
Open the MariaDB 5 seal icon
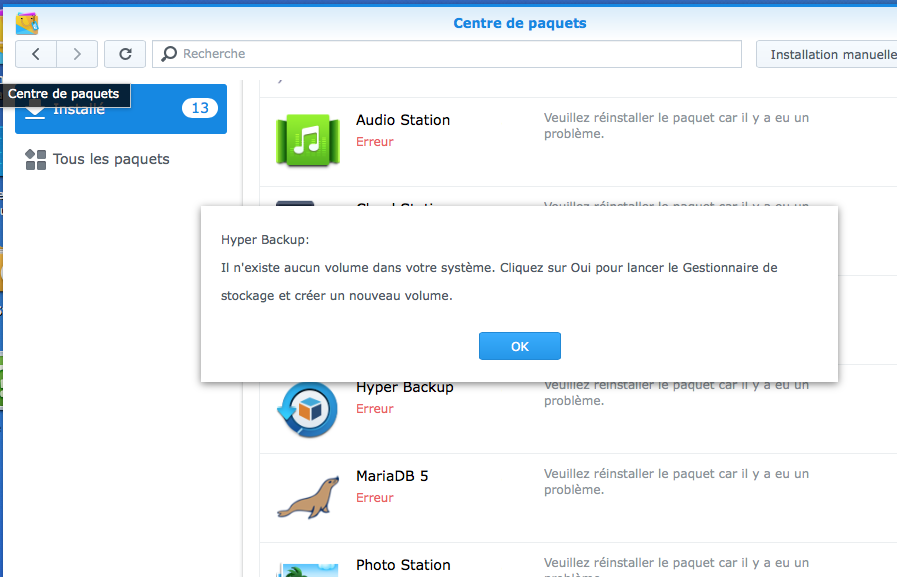[x=308, y=498]
